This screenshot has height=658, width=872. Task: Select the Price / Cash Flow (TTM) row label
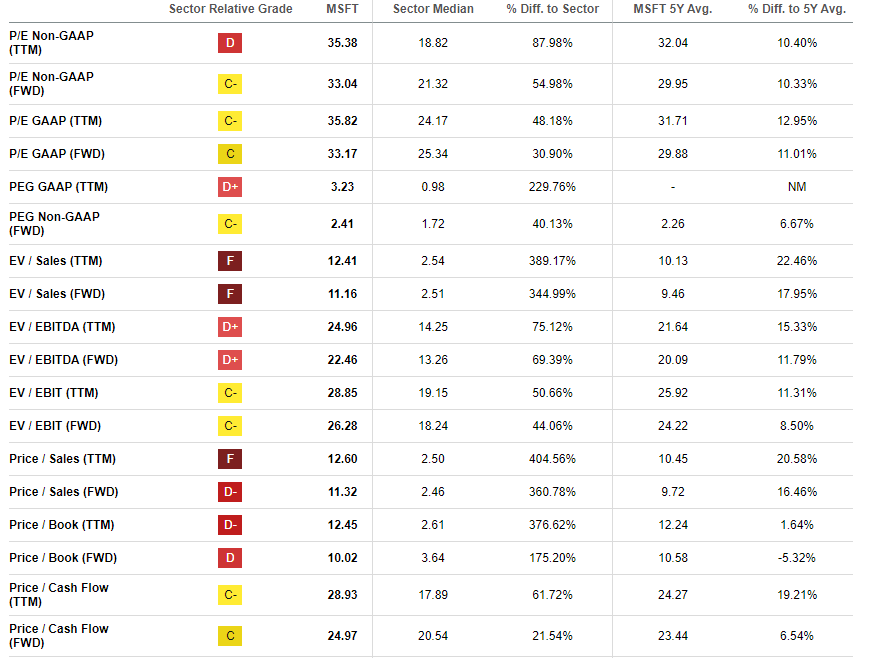click(59, 595)
